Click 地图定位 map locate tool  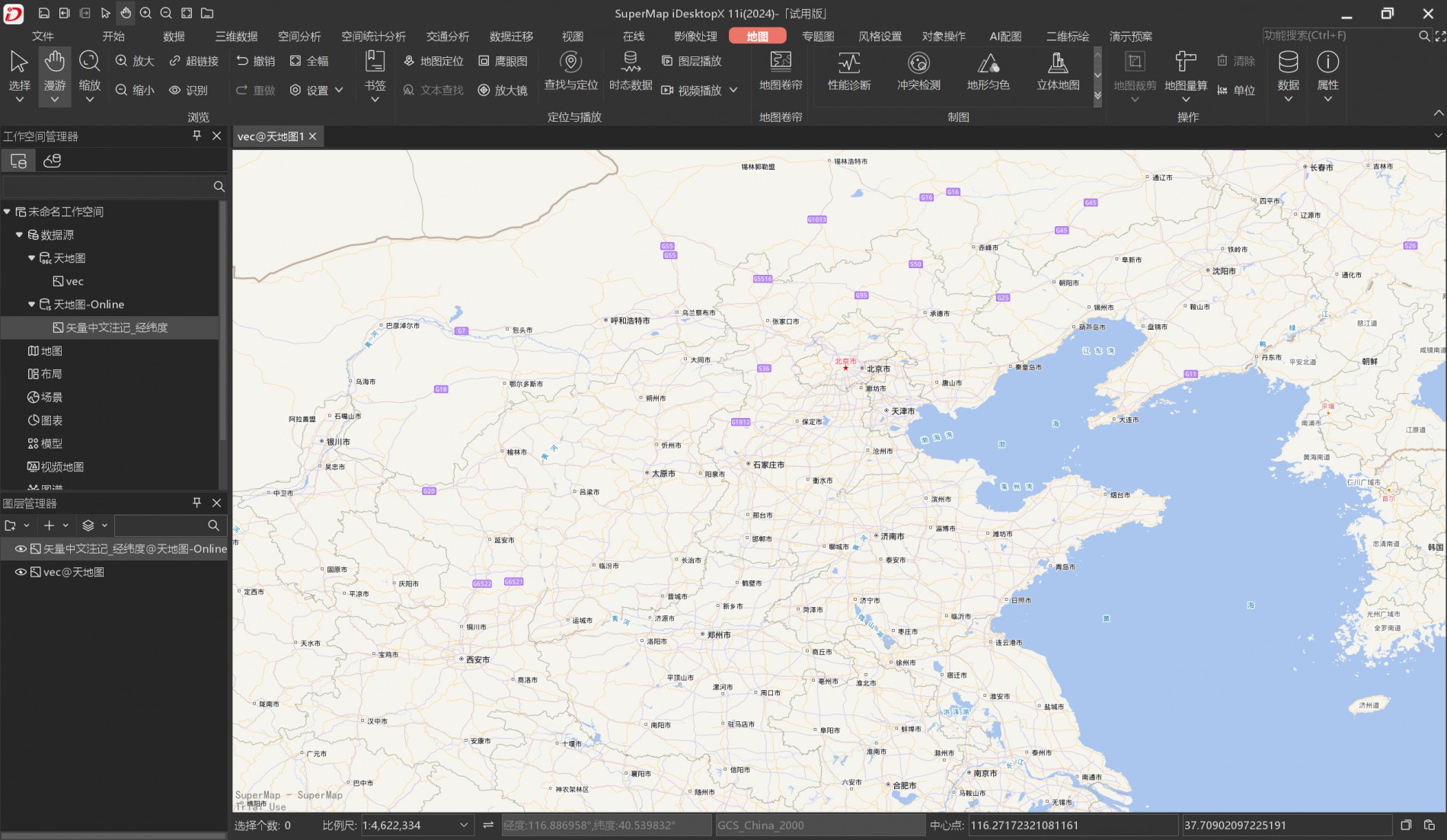click(x=433, y=61)
